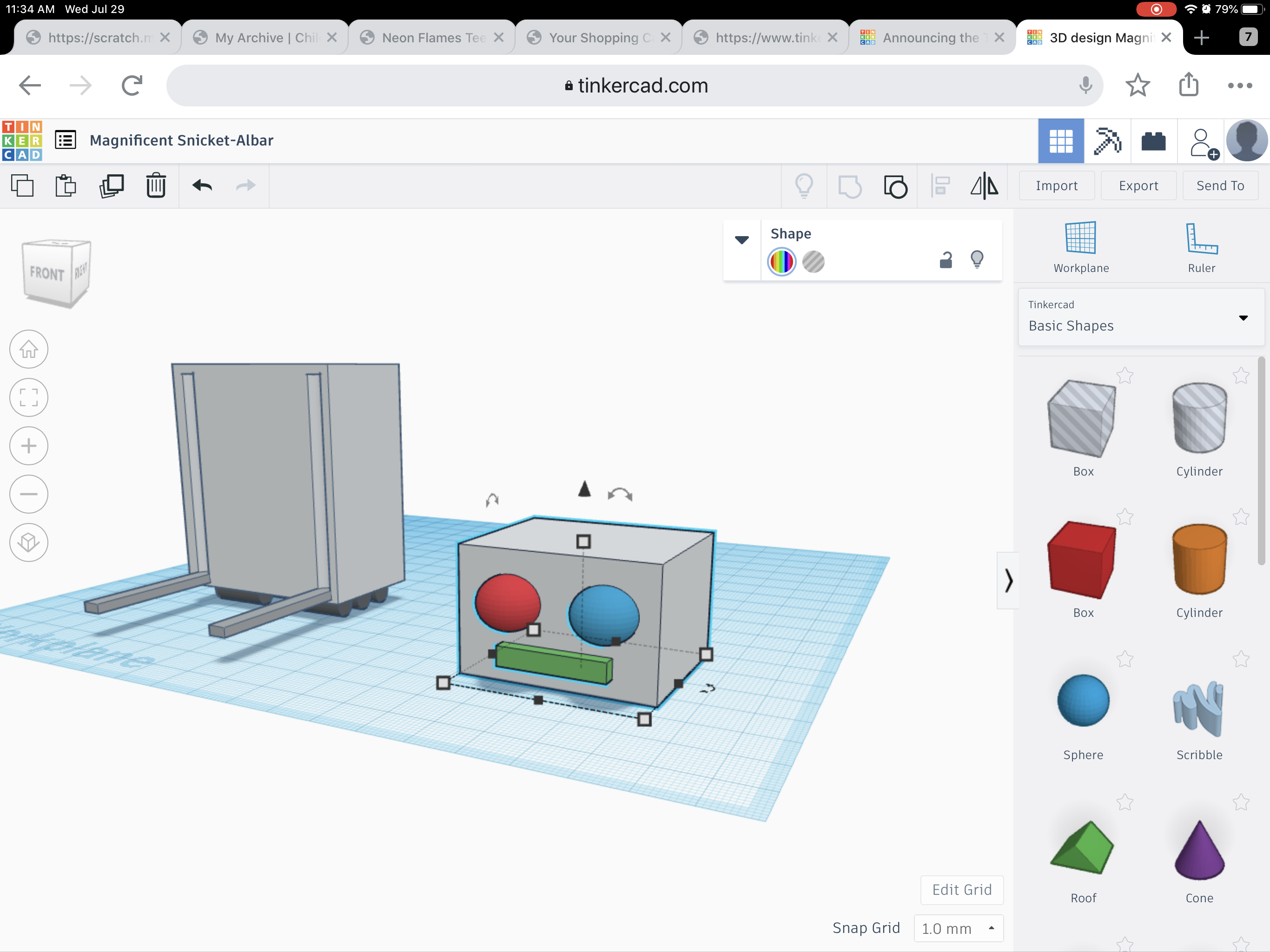Collapse the Shape inspector panel
This screenshot has width=1270, height=952.
(742, 239)
